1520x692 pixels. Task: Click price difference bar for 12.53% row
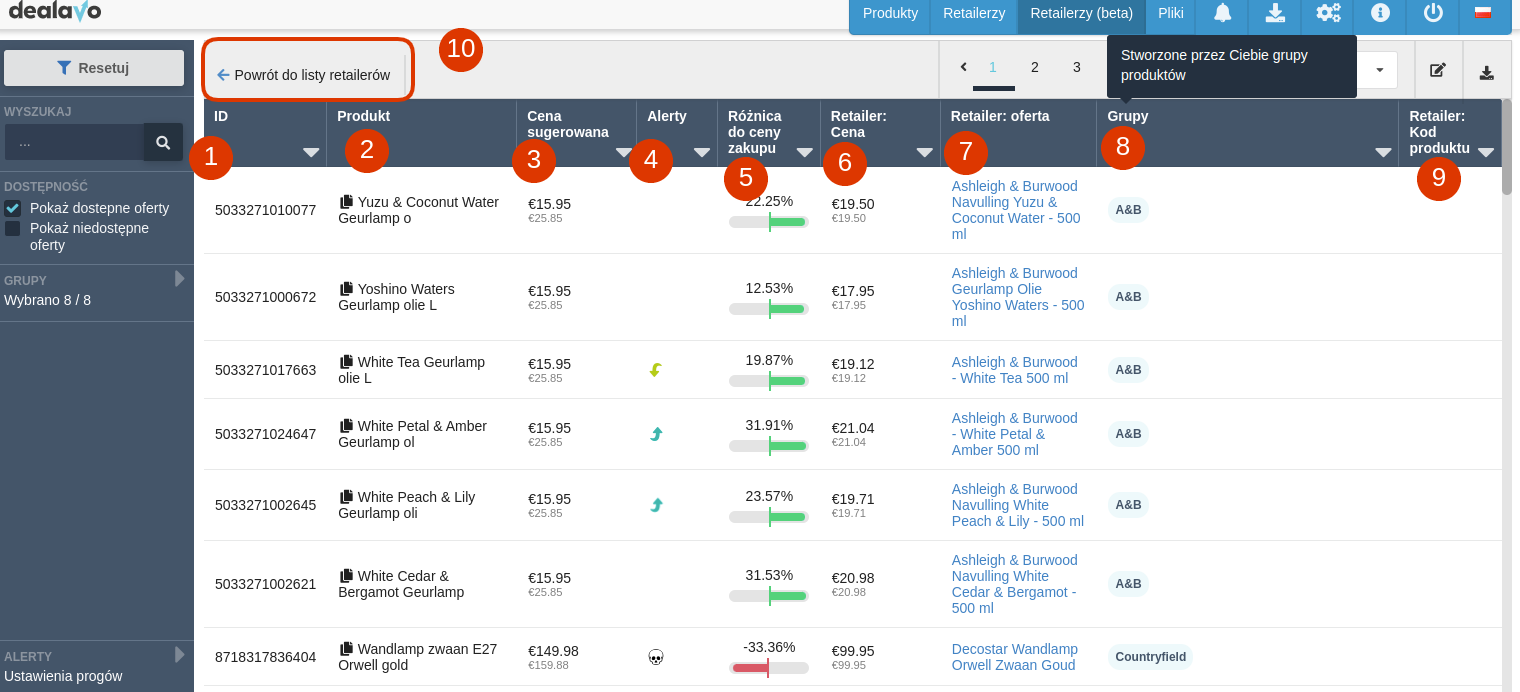tap(768, 309)
